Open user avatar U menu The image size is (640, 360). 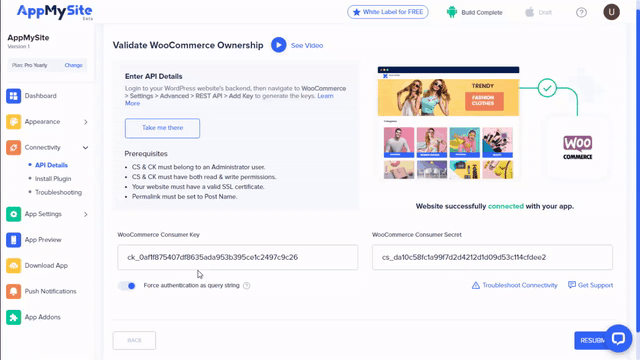(x=611, y=12)
